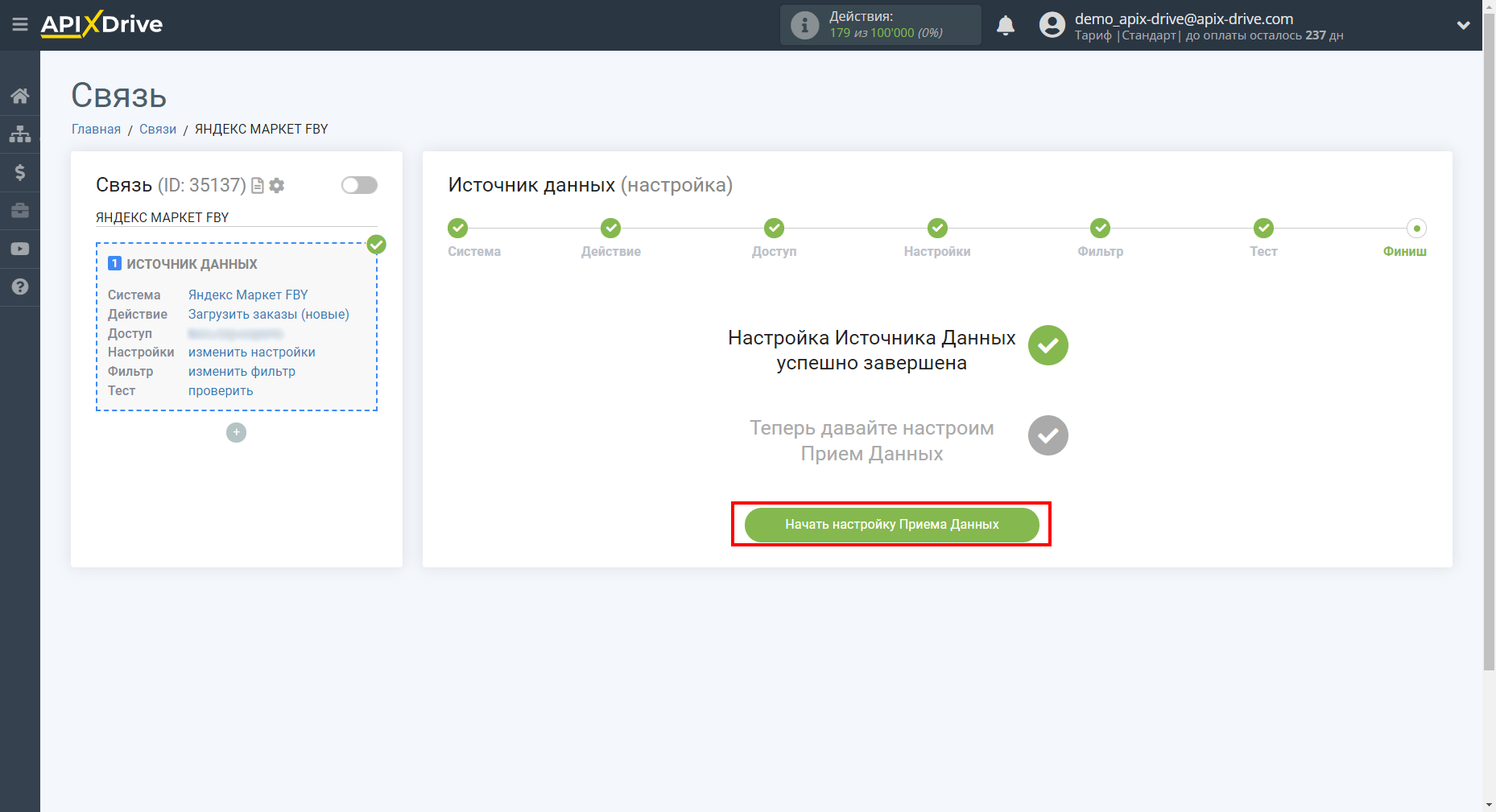Click the изменить настройки link
Screen dimensions: 1496x812
pyautogui.click(x=252, y=352)
